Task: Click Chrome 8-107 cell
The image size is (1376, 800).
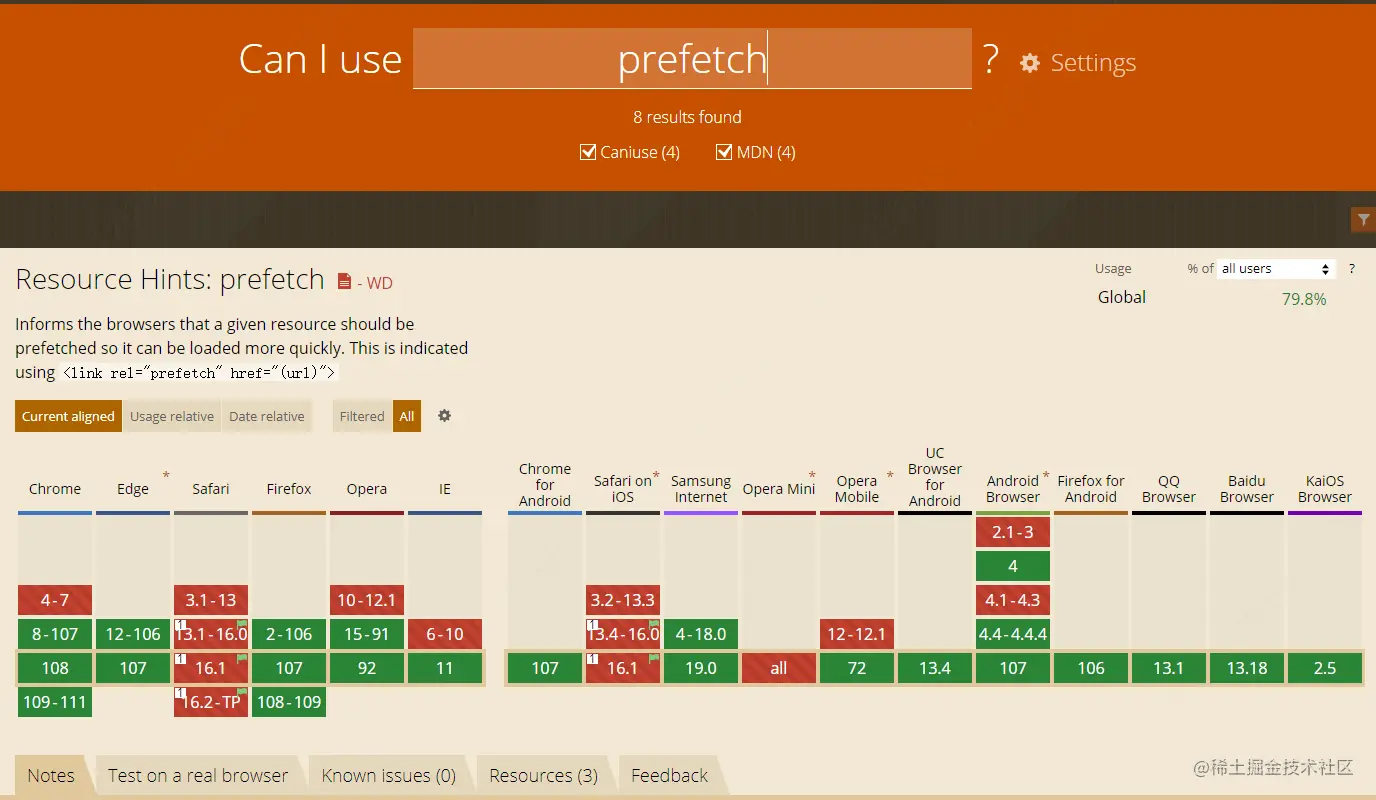Action: coord(55,634)
